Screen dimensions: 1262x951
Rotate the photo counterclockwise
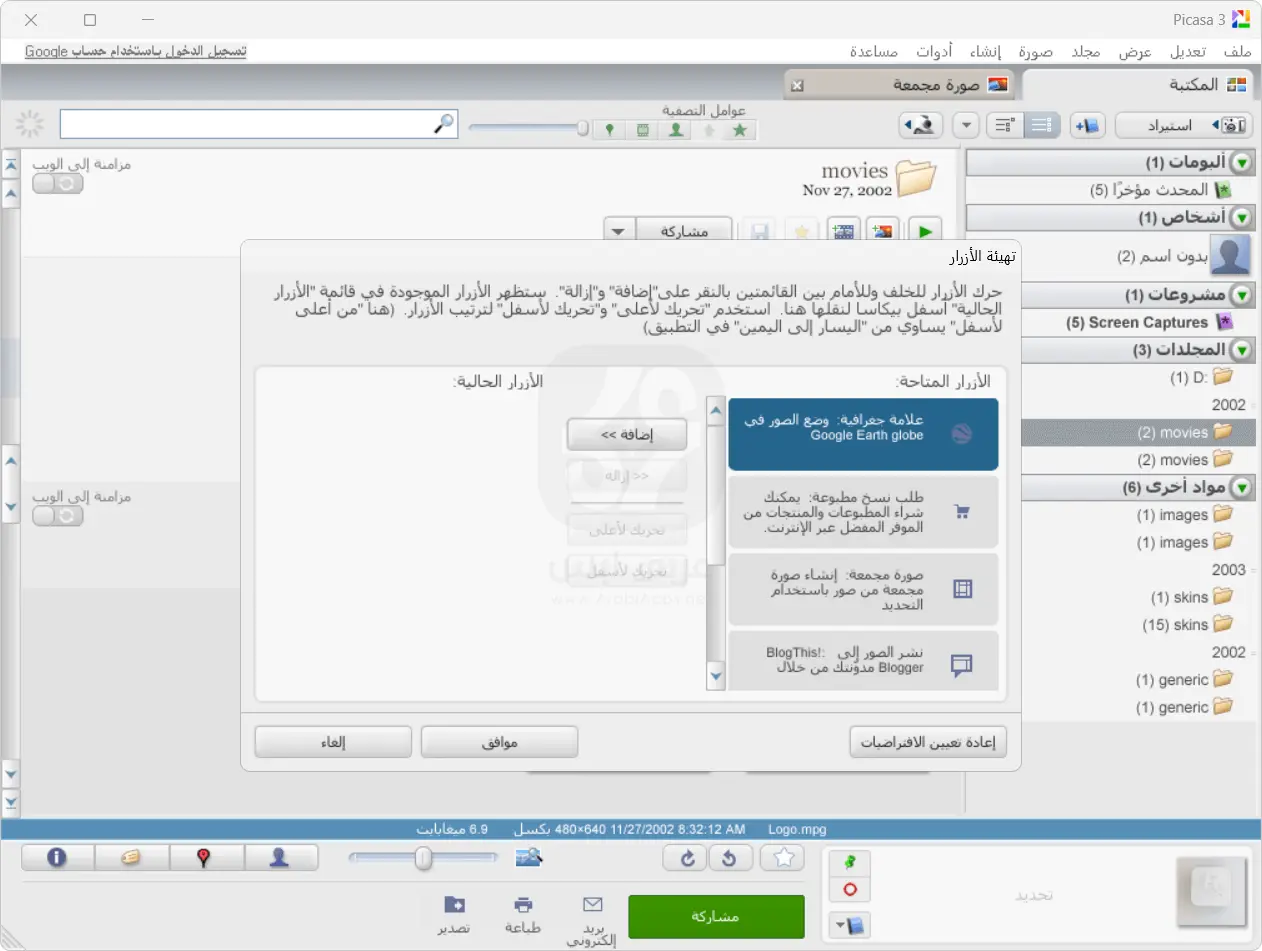tap(730, 859)
